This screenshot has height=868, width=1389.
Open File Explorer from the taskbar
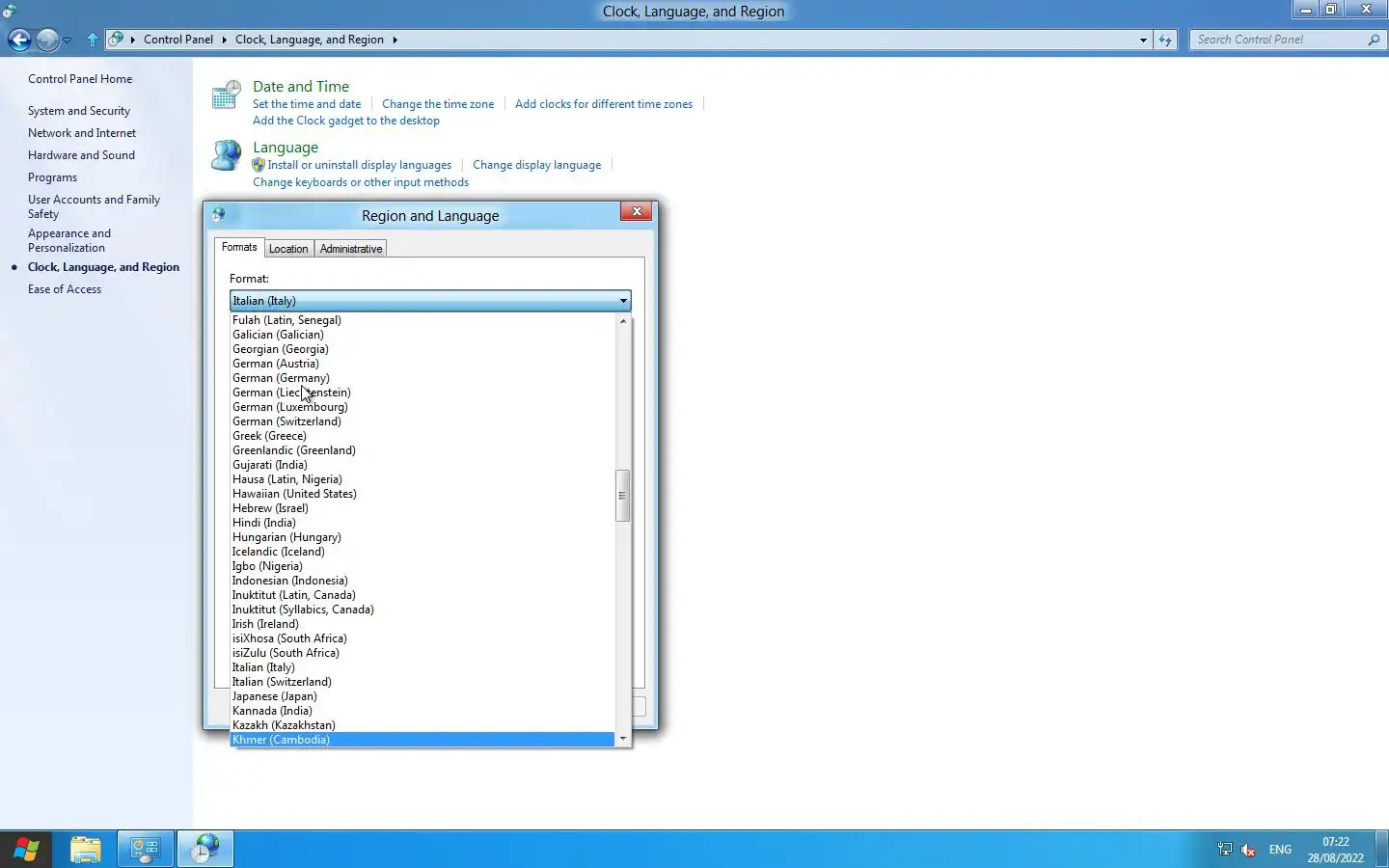86,850
